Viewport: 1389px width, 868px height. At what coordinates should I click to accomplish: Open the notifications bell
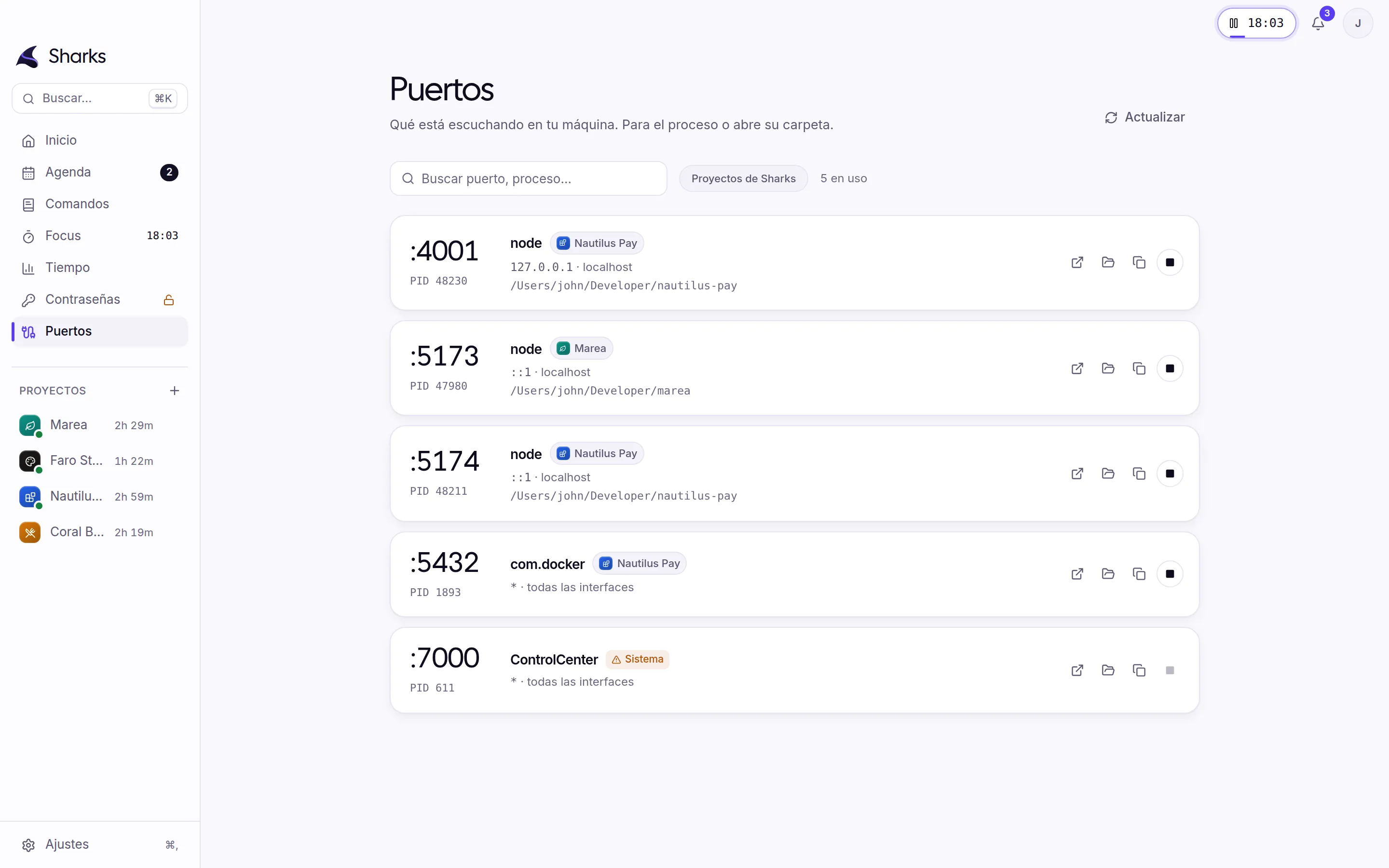point(1319,23)
